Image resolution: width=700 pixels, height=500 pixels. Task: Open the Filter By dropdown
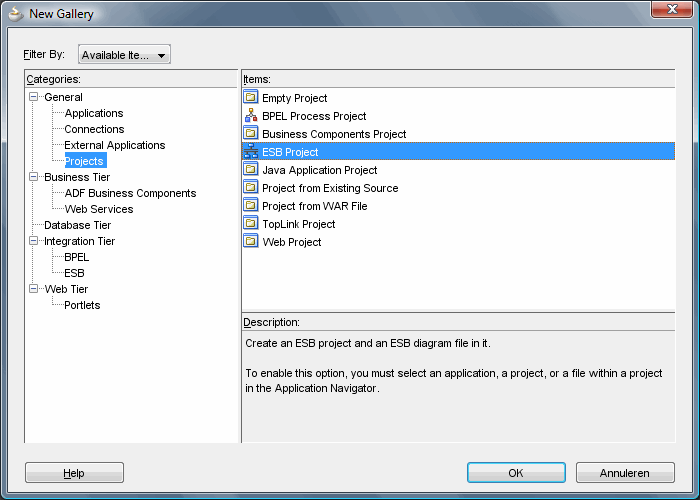pos(124,54)
